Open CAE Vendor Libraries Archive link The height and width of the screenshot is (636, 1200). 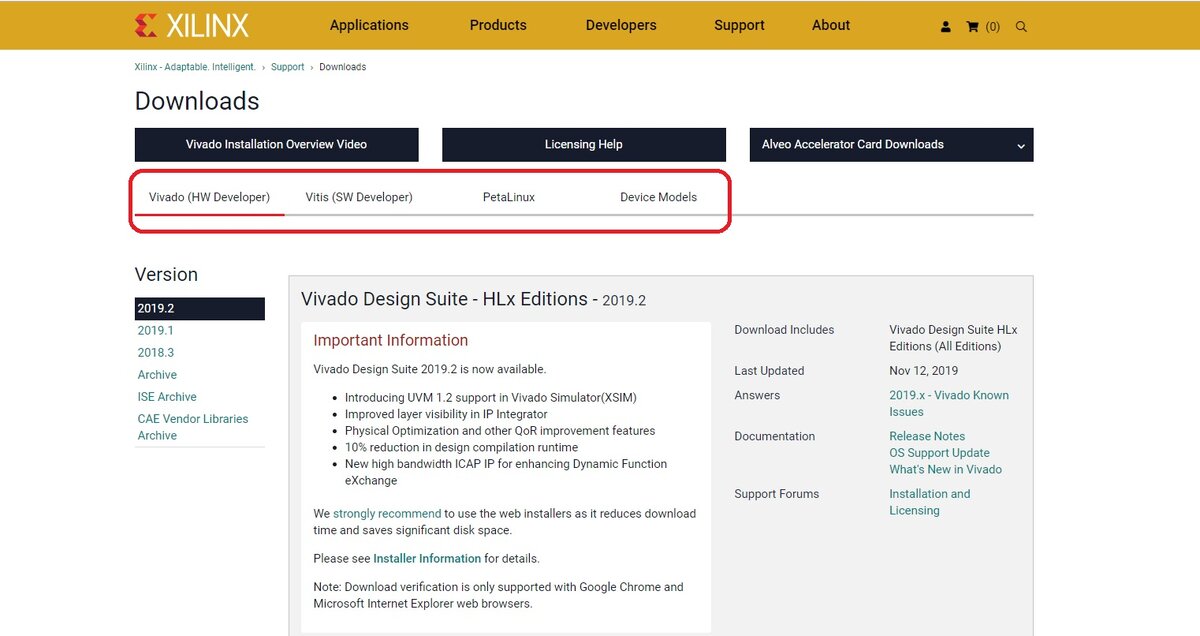coord(193,427)
